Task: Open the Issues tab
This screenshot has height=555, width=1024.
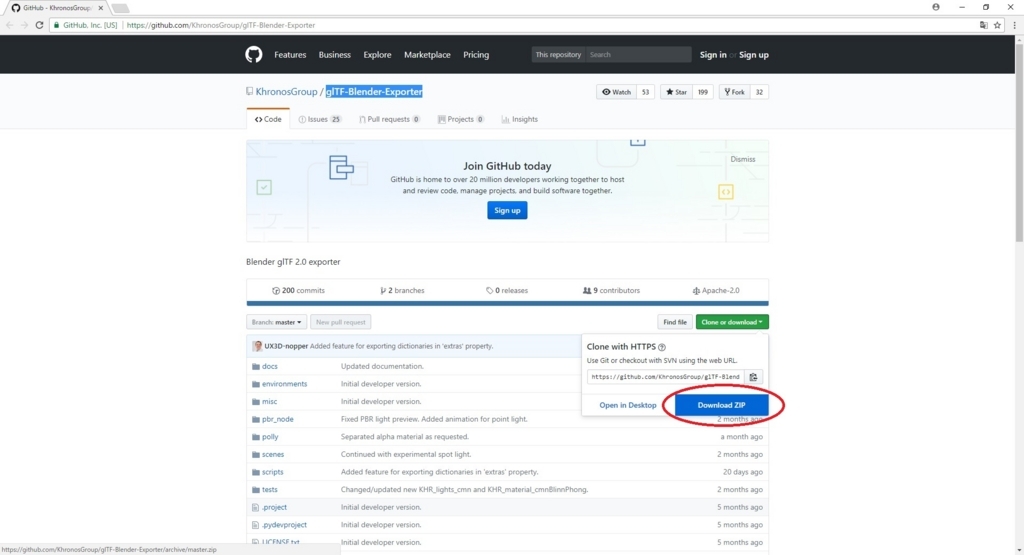Action: point(319,119)
